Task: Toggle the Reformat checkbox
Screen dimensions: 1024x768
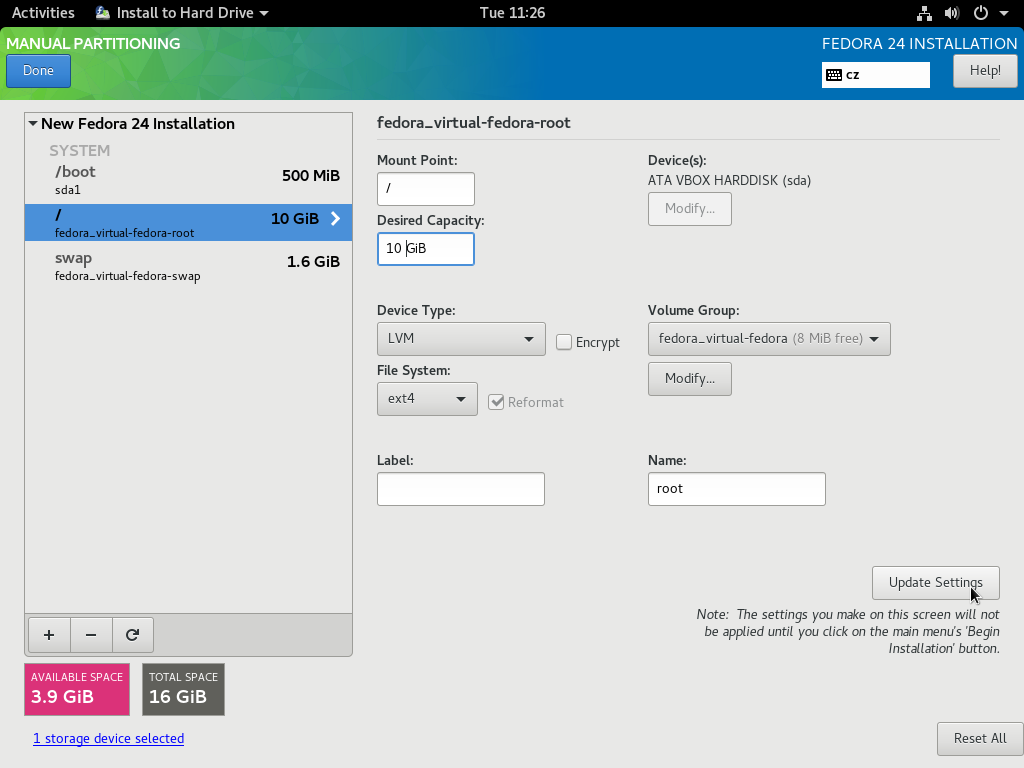Action: coord(496,402)
